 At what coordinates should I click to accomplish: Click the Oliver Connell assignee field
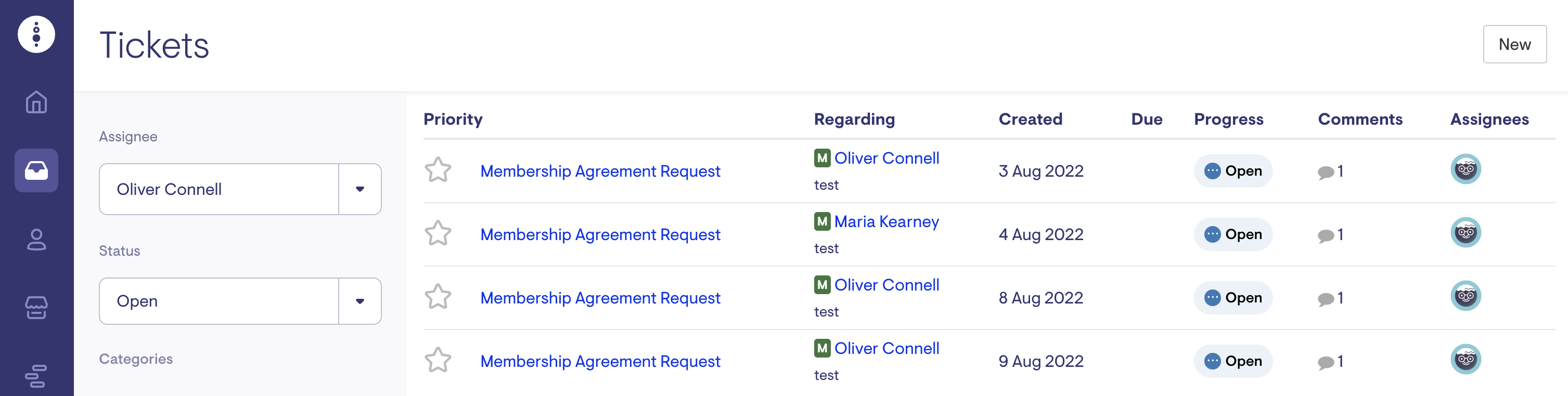219,189
